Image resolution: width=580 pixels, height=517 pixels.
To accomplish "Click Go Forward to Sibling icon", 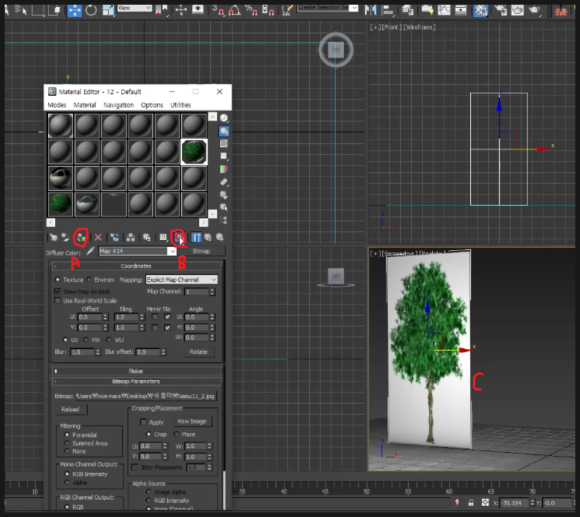I will [x=220, y=237].
